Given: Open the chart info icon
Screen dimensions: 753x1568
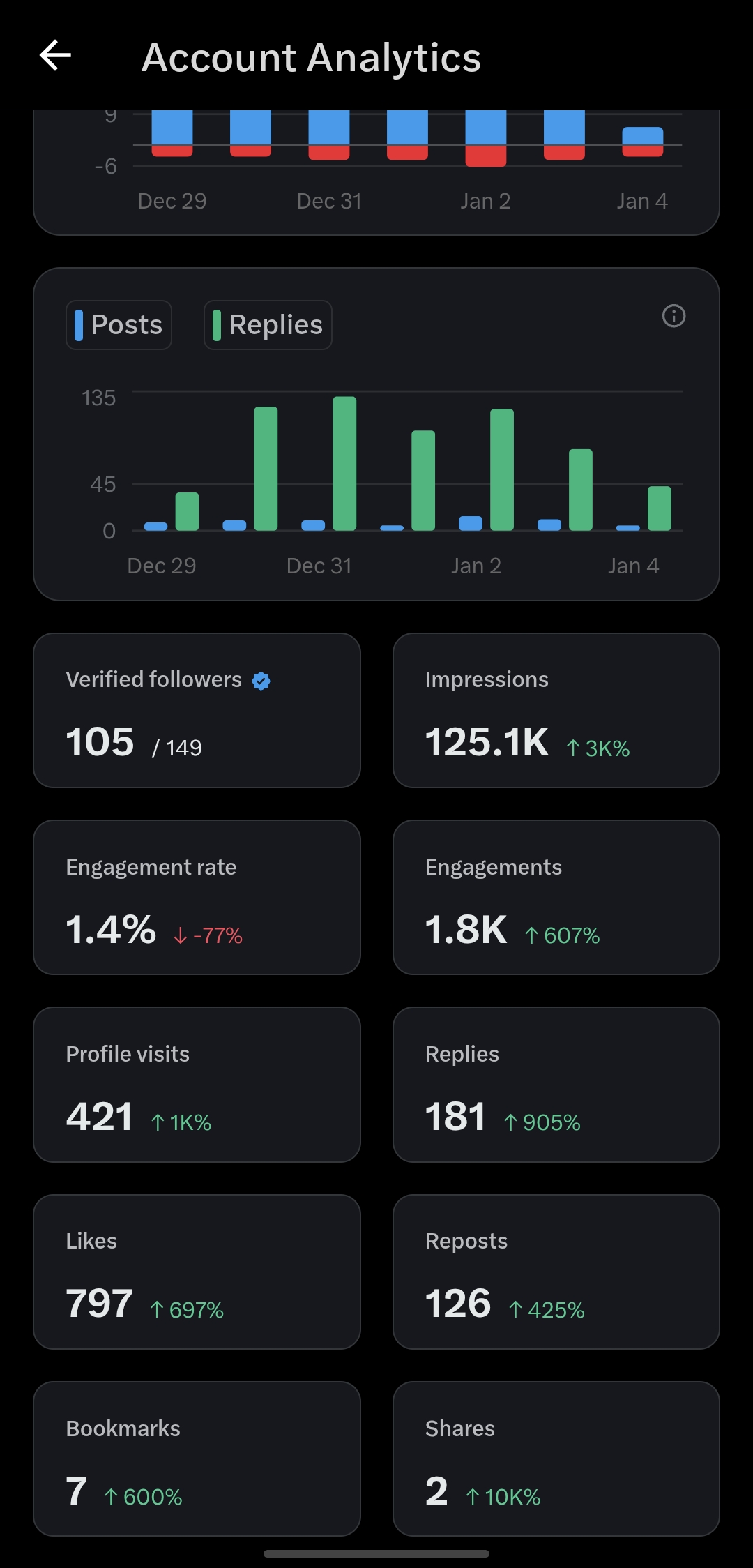Looking at the screenshot, I should click(674, 316).
